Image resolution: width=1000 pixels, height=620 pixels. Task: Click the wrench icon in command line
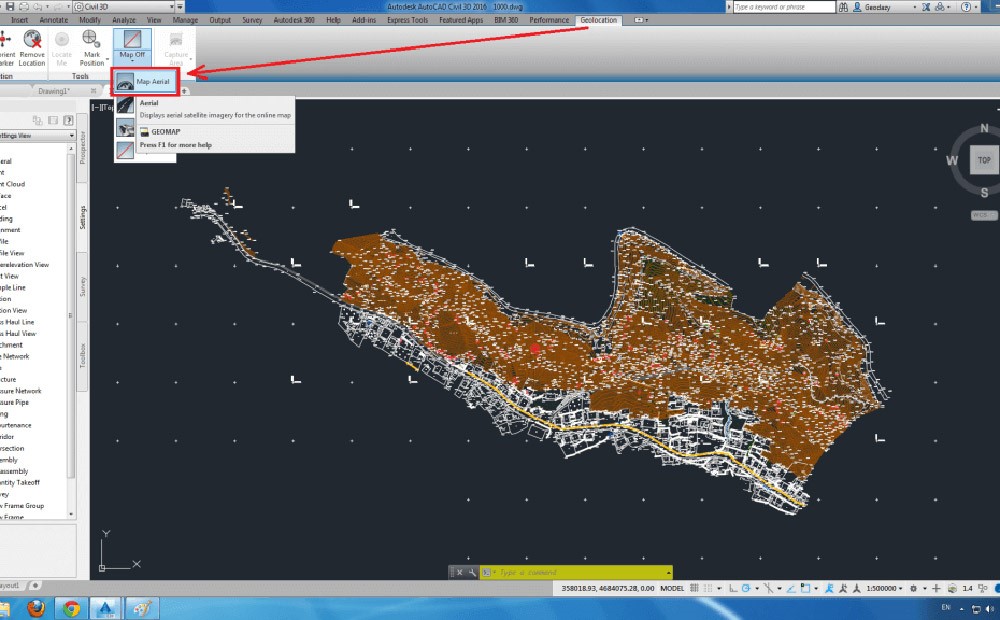[473, 572]
